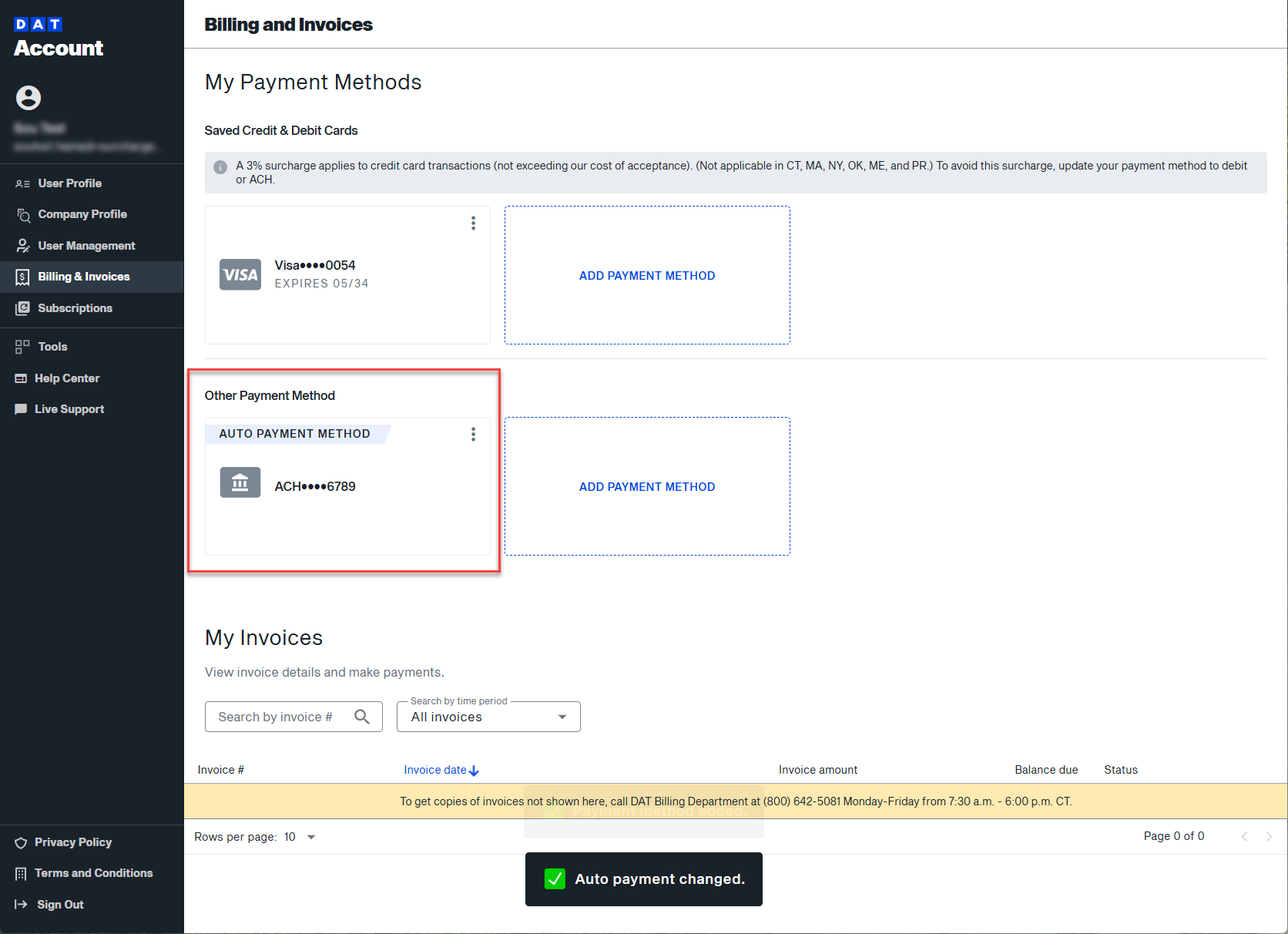Click the Visa card logo

pyautogui.click(x=240, y=274)
